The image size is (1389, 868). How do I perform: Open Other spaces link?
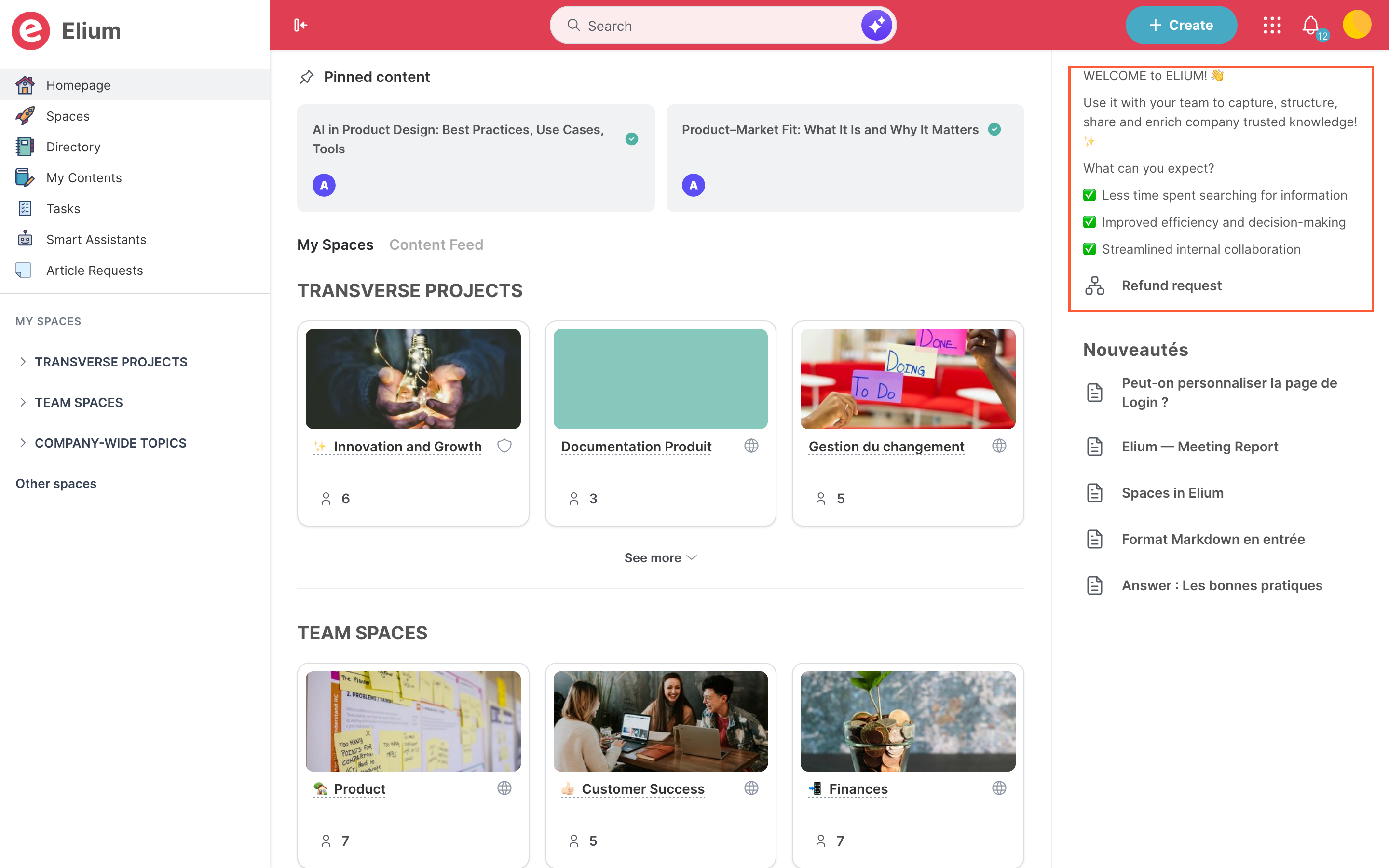tap(55, 483)
